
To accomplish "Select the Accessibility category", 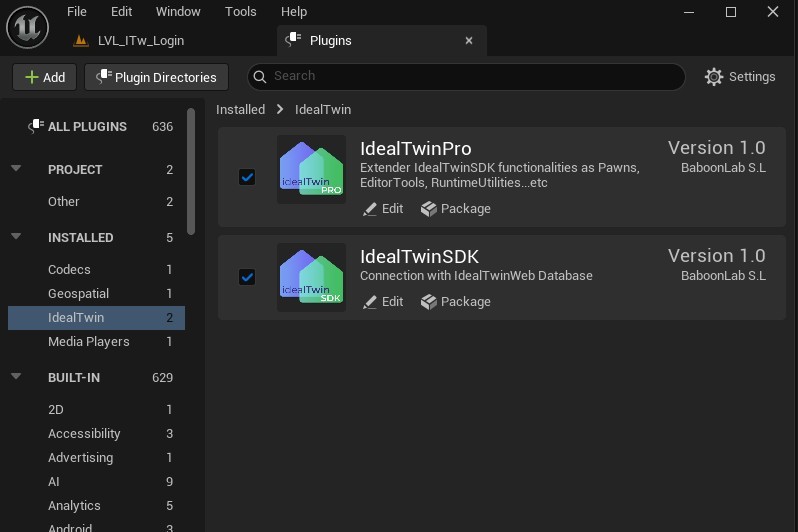I will pos(97,434).
